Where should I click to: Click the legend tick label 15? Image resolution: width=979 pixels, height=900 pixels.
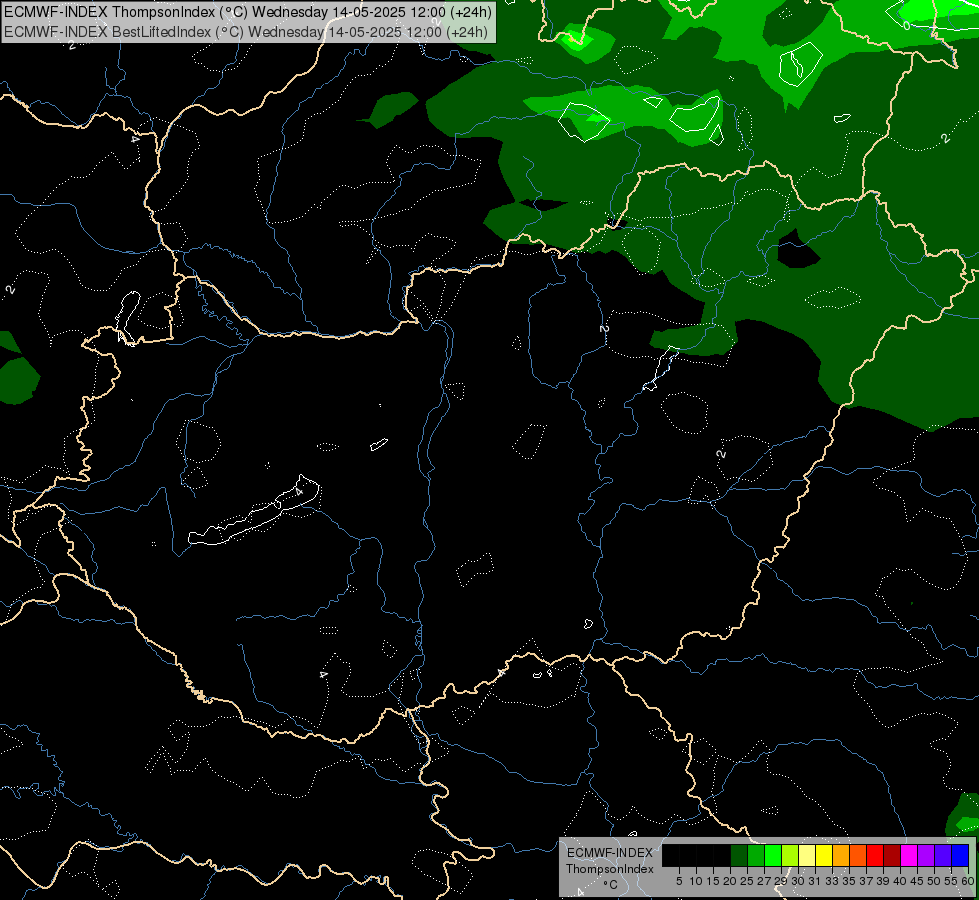coord(713,881)
